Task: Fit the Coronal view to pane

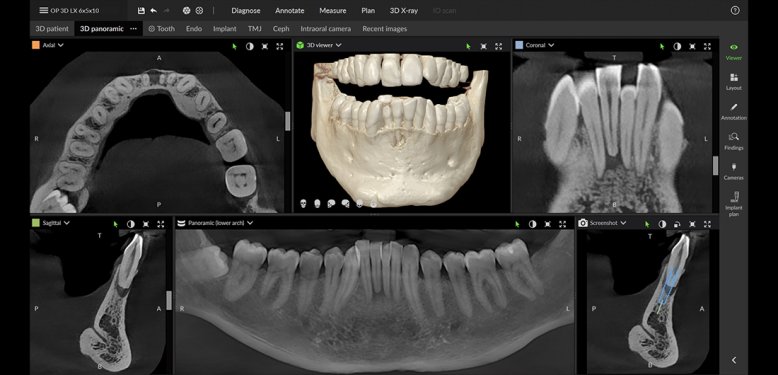Action: 692,46
